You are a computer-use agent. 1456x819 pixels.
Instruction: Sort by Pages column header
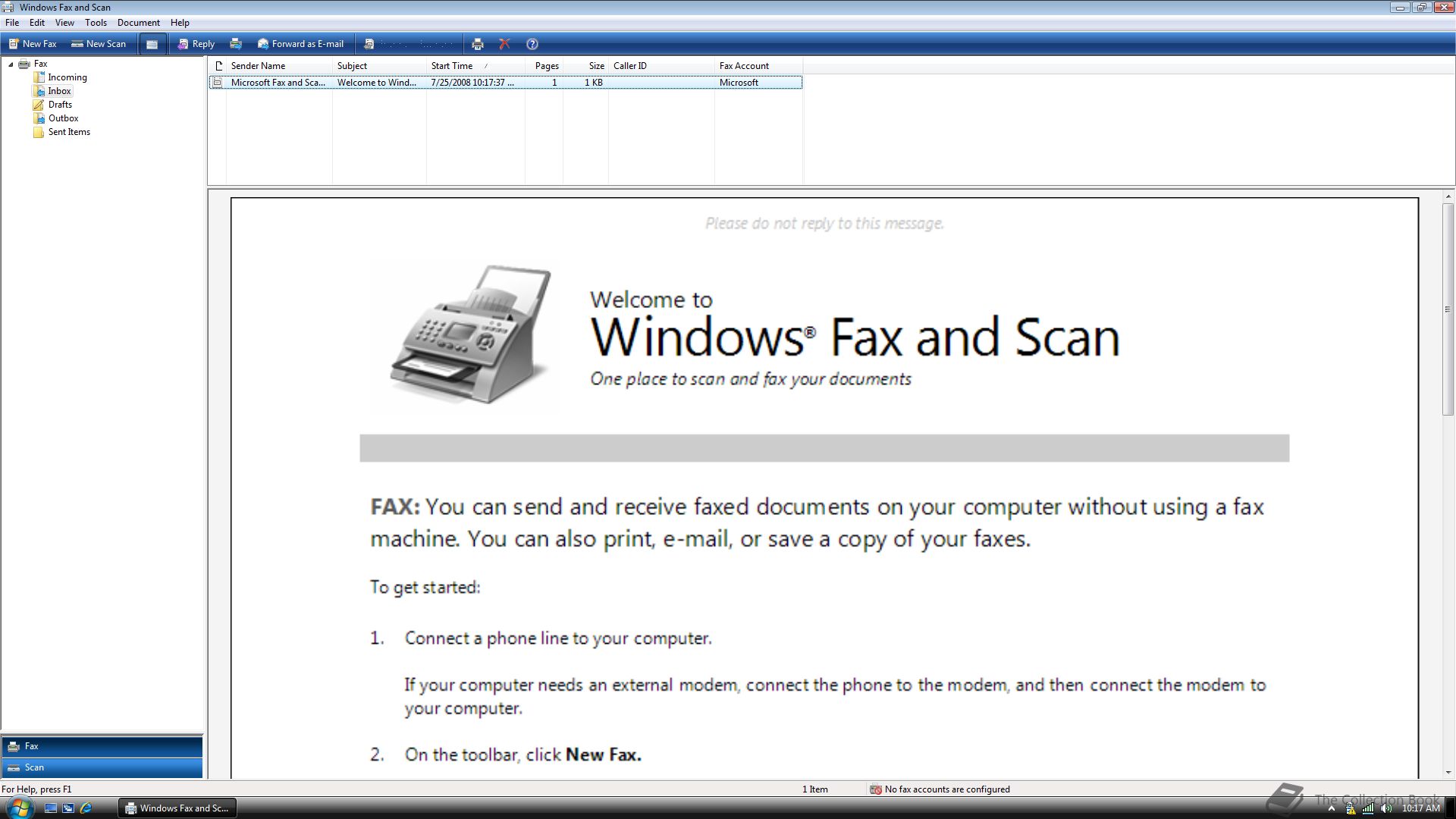pyautogui.click(x=544, y=66)
